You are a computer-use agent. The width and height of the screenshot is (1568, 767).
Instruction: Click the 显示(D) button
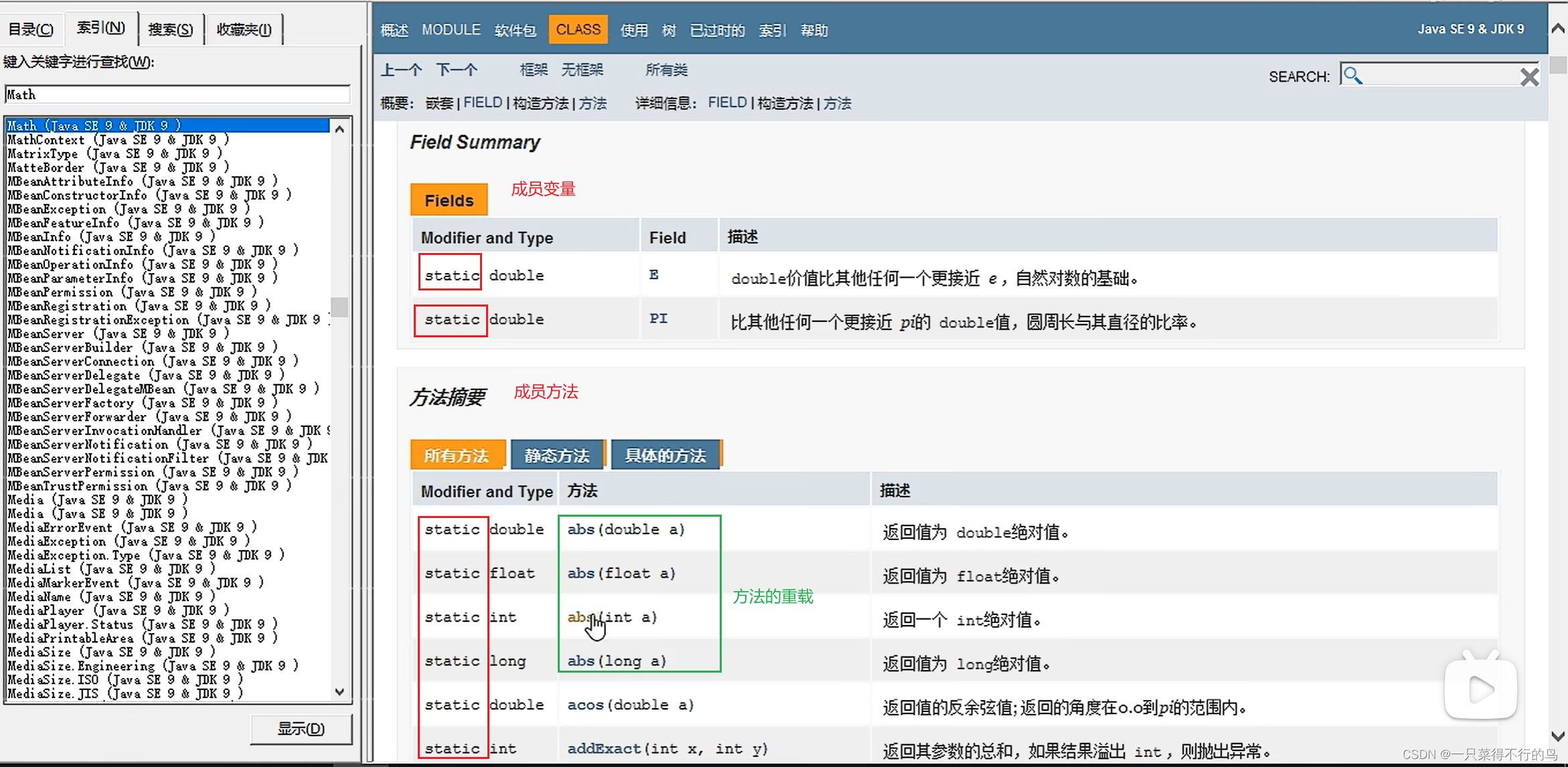click(x=301, y=729)
